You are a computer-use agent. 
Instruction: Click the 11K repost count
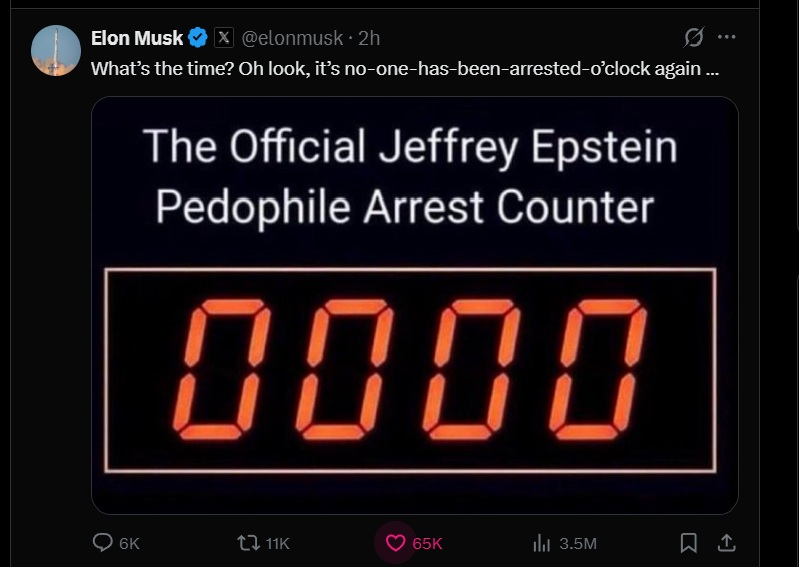point(277,543)
